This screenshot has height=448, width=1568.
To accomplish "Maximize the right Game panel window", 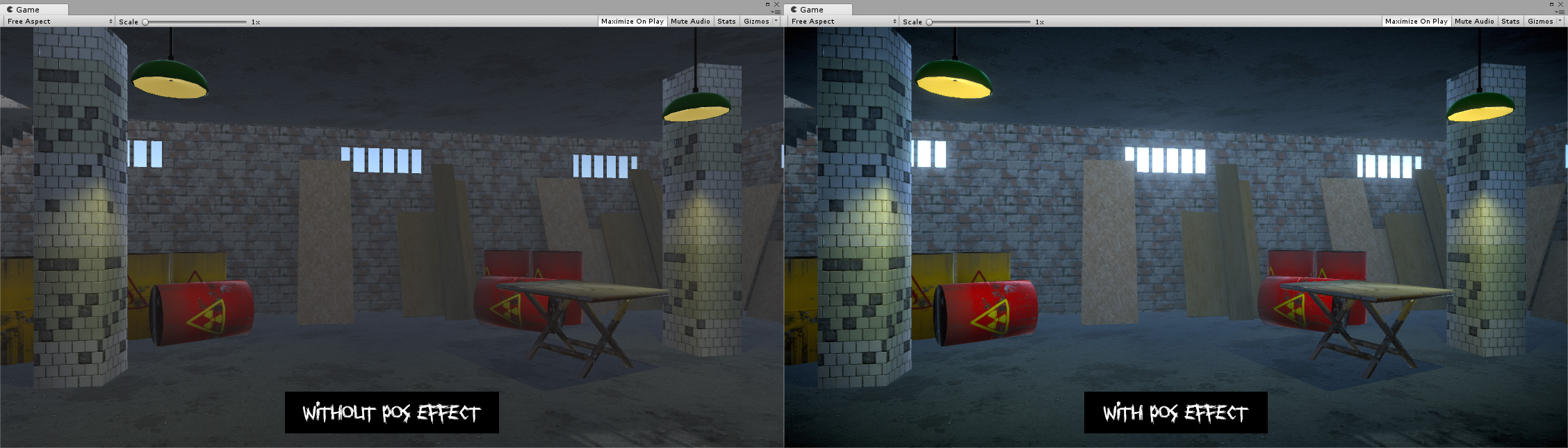I will (x=1551, y=4).
